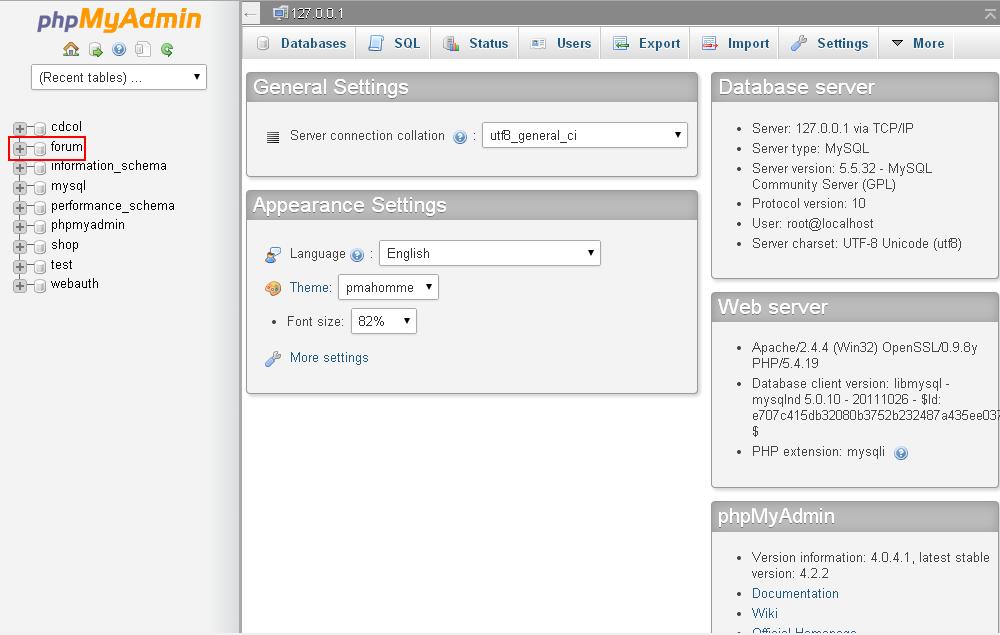Expand the forum database tree node
The height and width of the screenshot is (635, 1000).
pos(20,149)
